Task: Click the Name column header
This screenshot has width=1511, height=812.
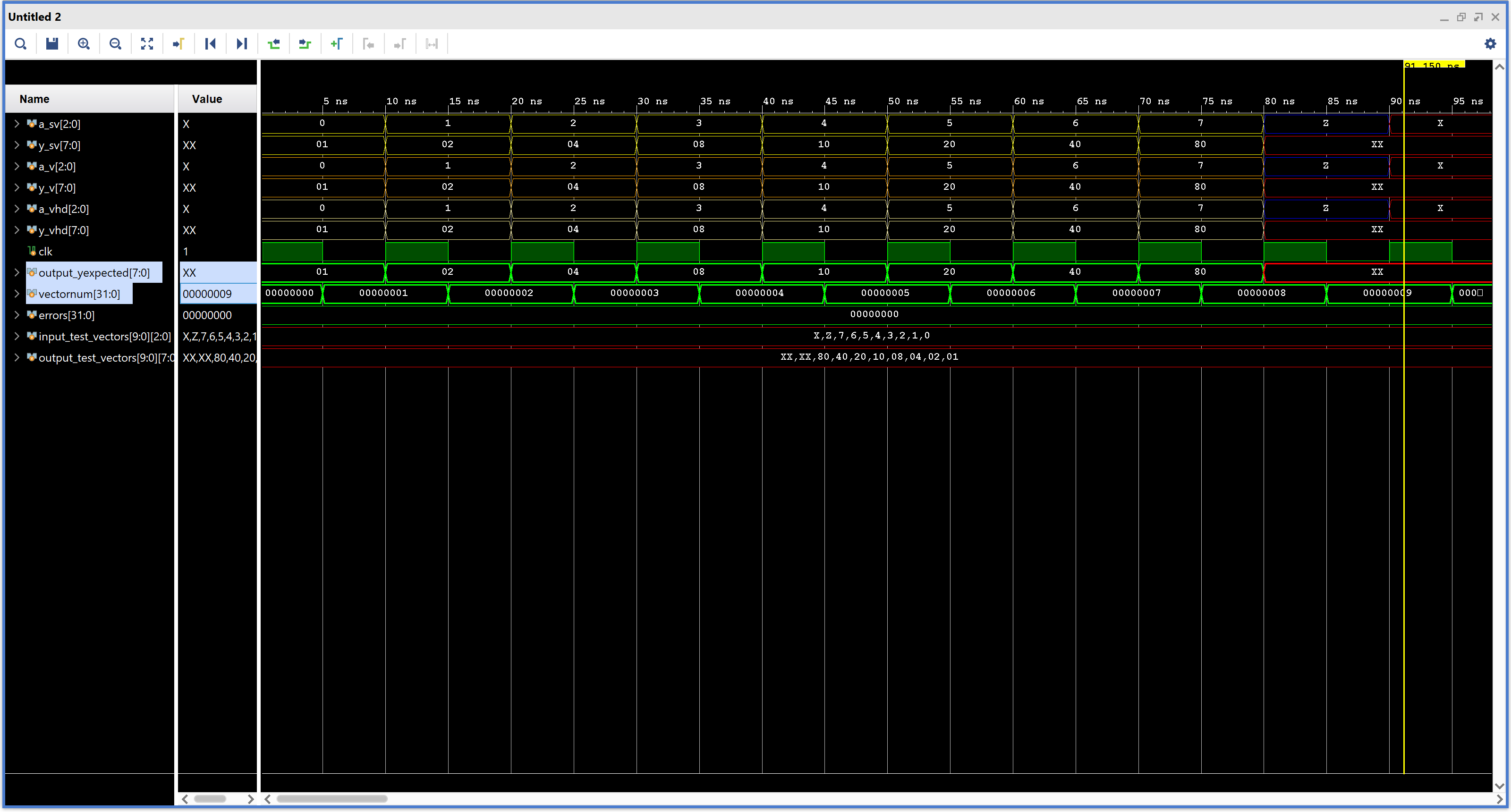Action: (34, 99)
